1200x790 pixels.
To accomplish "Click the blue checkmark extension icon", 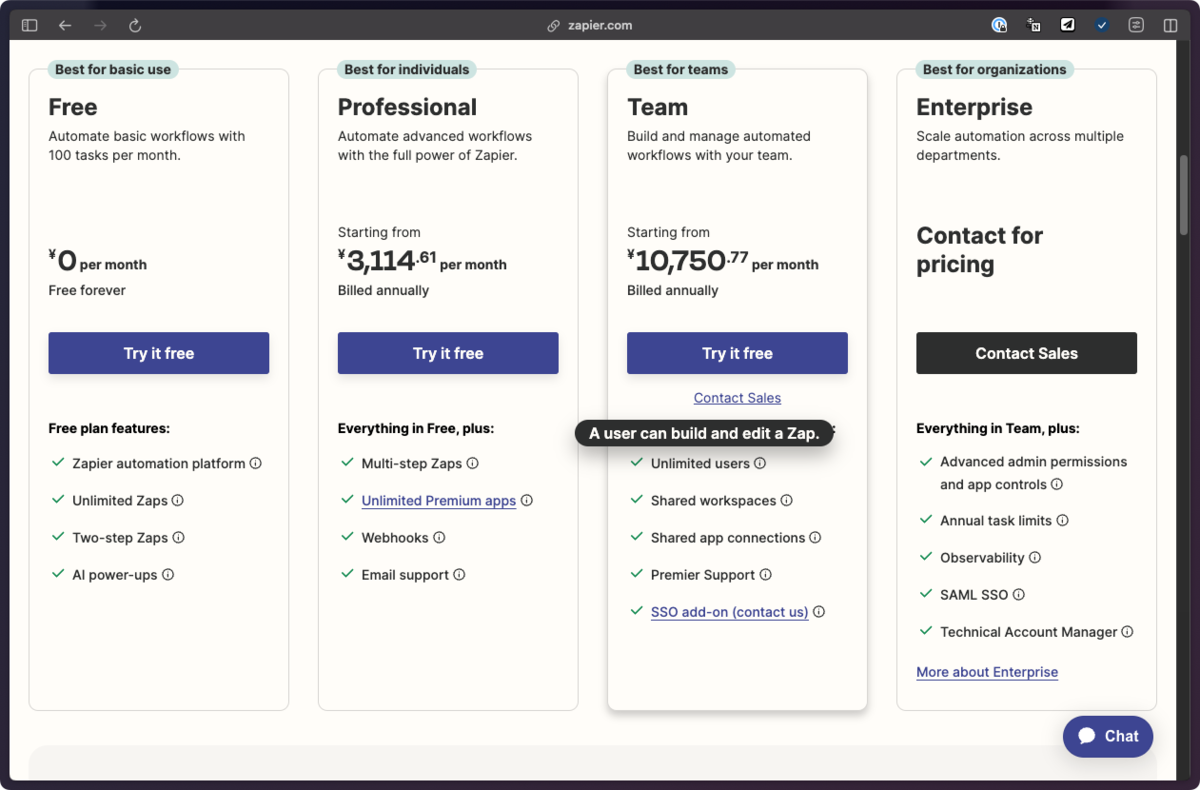I will [1101, 25].
